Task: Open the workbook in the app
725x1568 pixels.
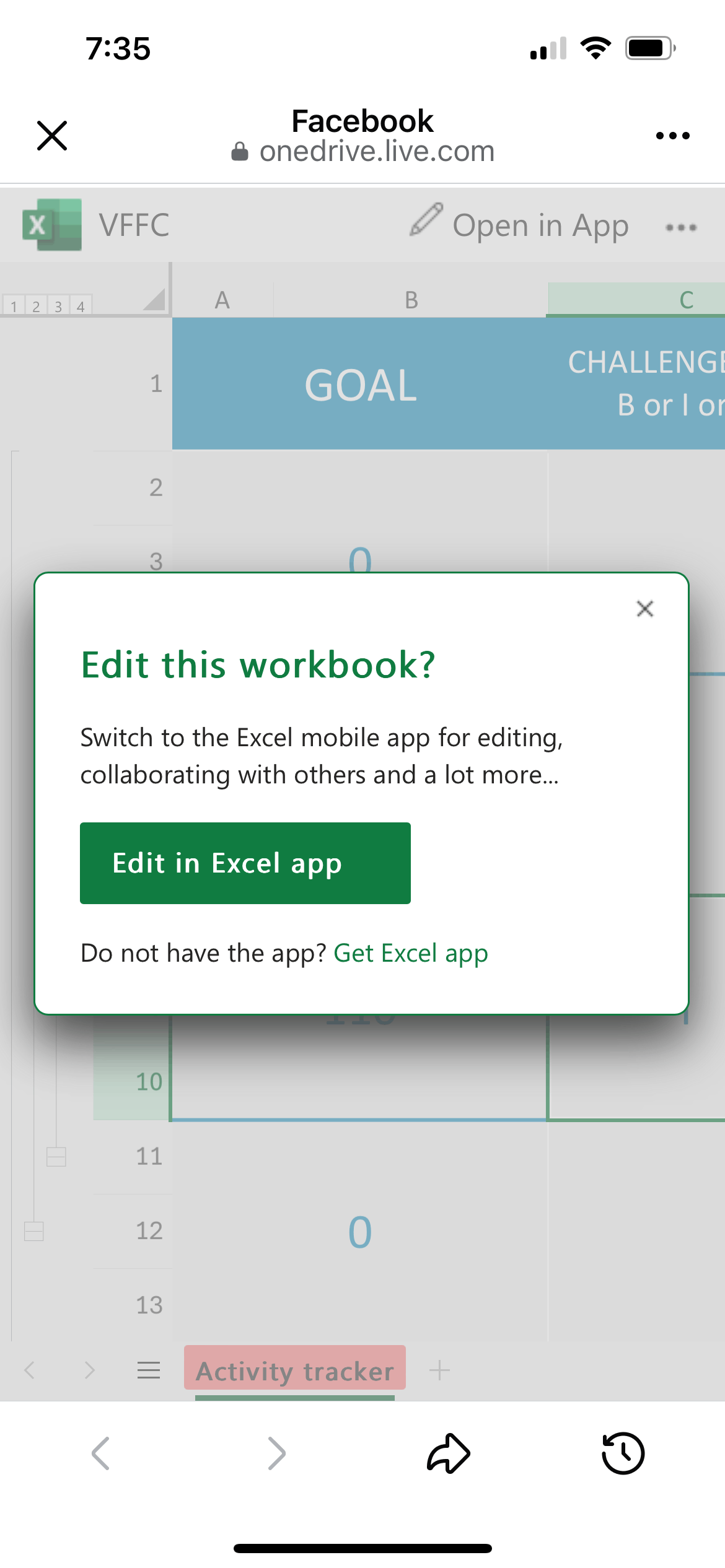Action: (540, 226)
